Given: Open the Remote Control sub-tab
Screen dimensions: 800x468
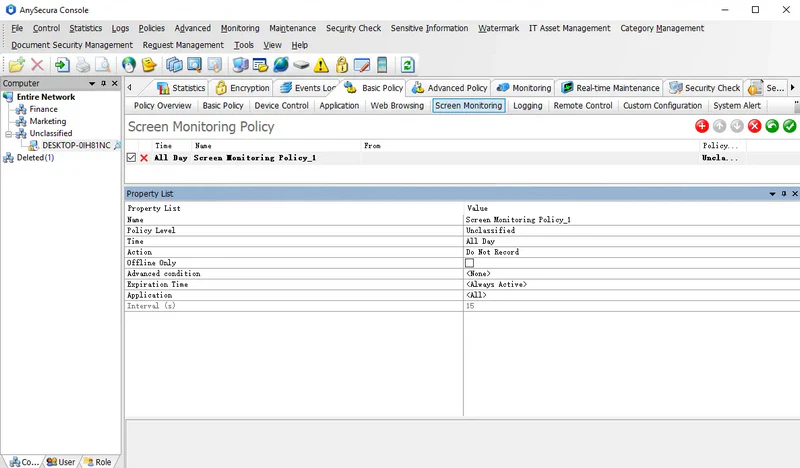Looking at the screenshot, I should point(583,106).
